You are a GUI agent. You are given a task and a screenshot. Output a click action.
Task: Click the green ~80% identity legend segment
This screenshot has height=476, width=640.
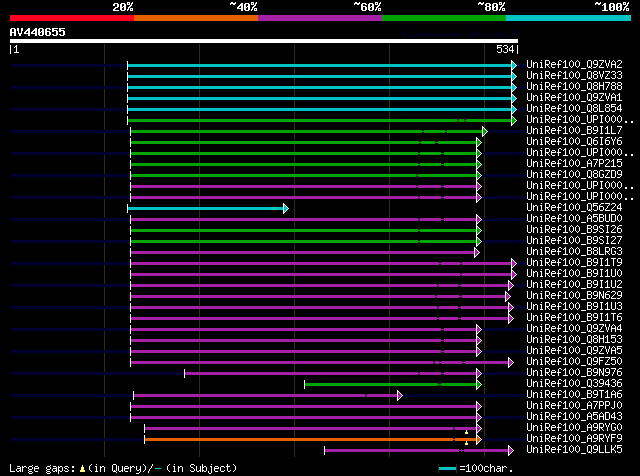pos(444,18)
